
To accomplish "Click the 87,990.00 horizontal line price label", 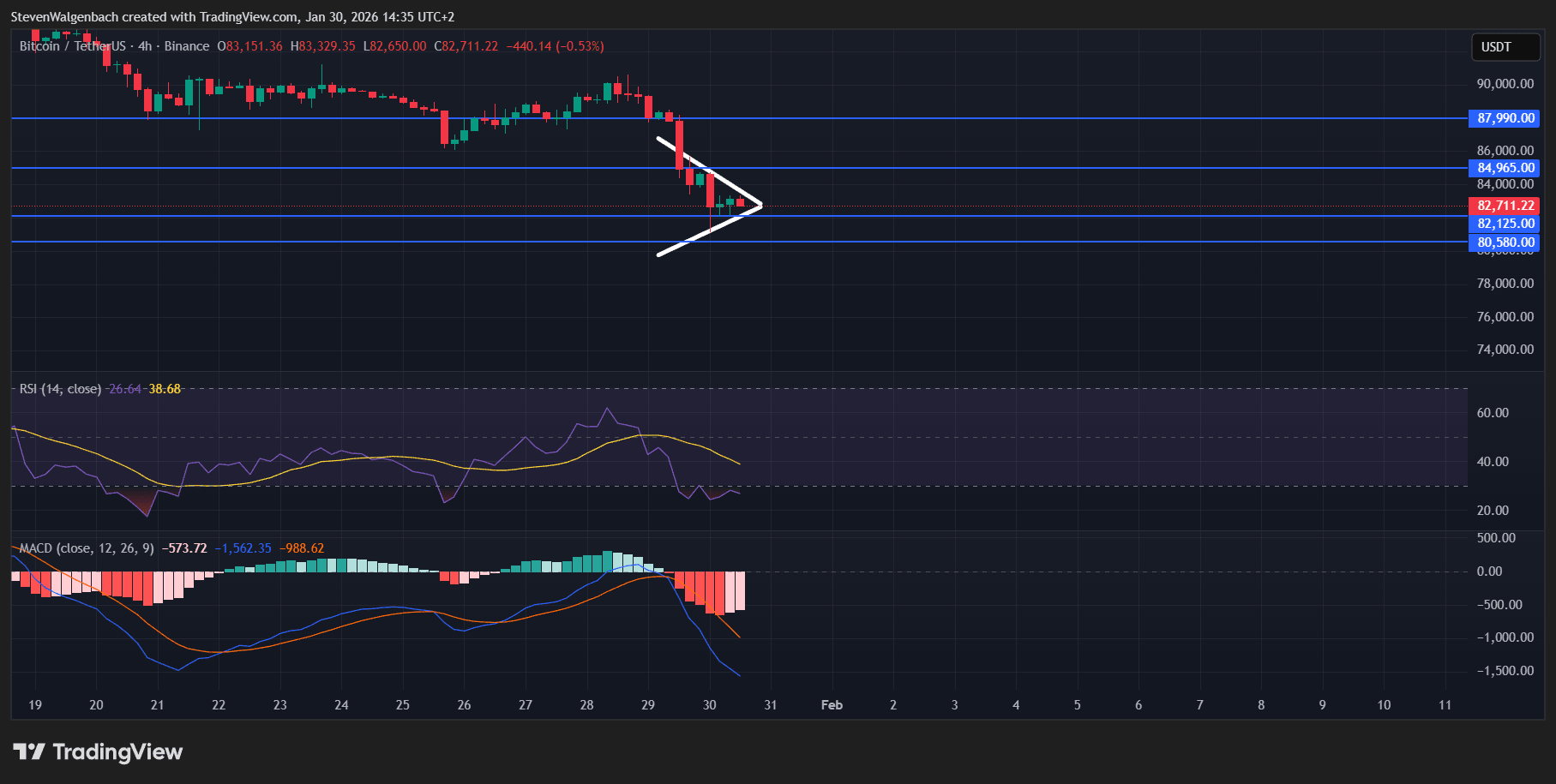I will pyautogui.click(x=1505, y=118).
